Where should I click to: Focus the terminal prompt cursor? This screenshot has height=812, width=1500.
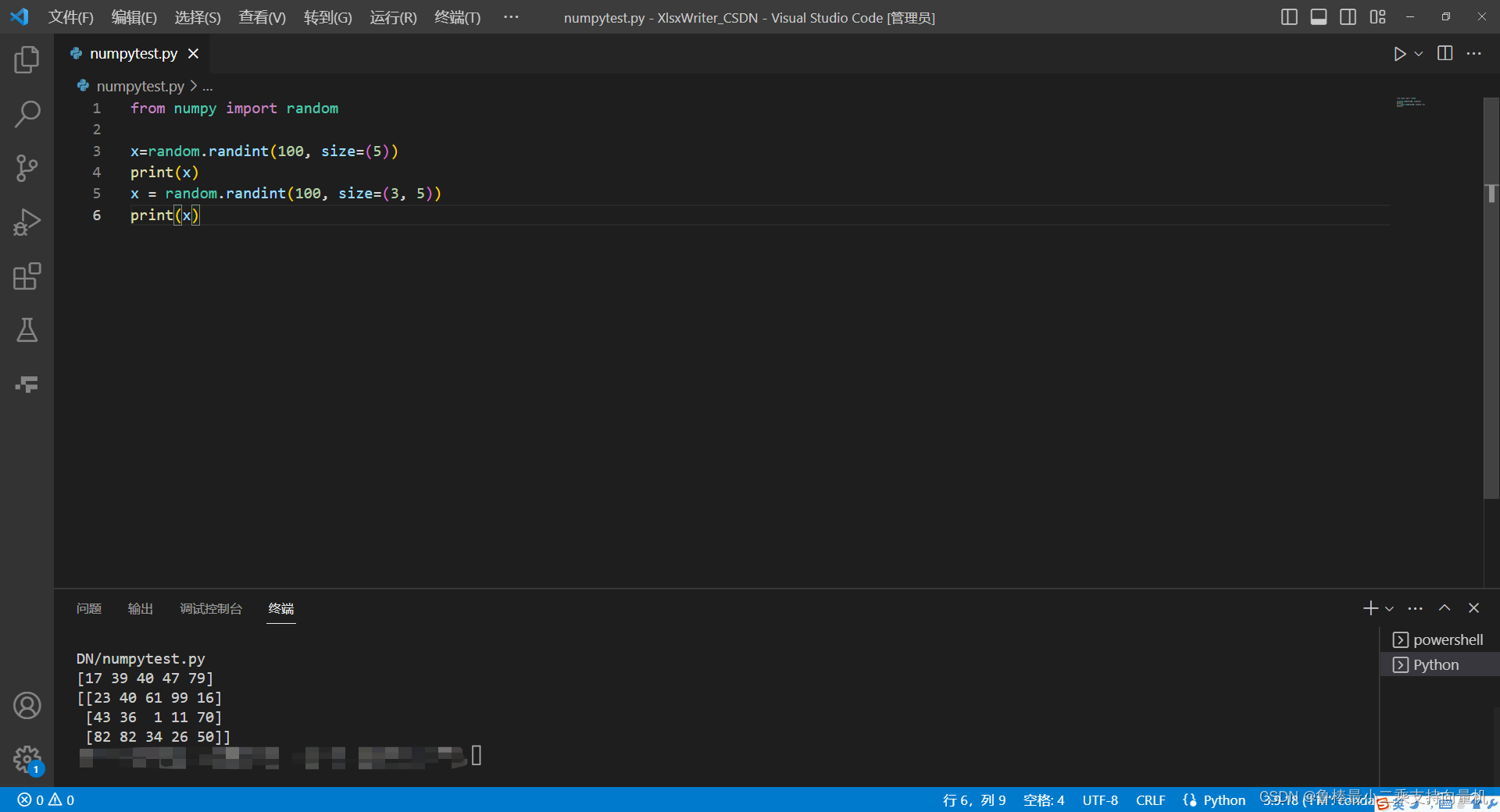477,756
